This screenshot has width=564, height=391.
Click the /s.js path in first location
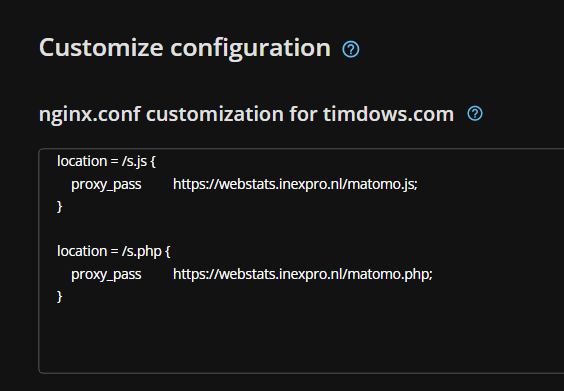(134, 161)
